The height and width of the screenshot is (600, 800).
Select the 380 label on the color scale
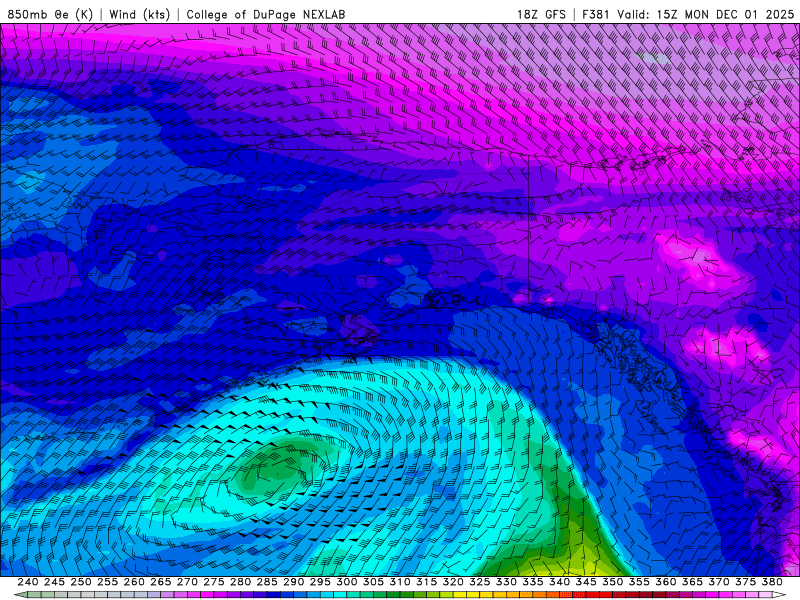[771, 582]
